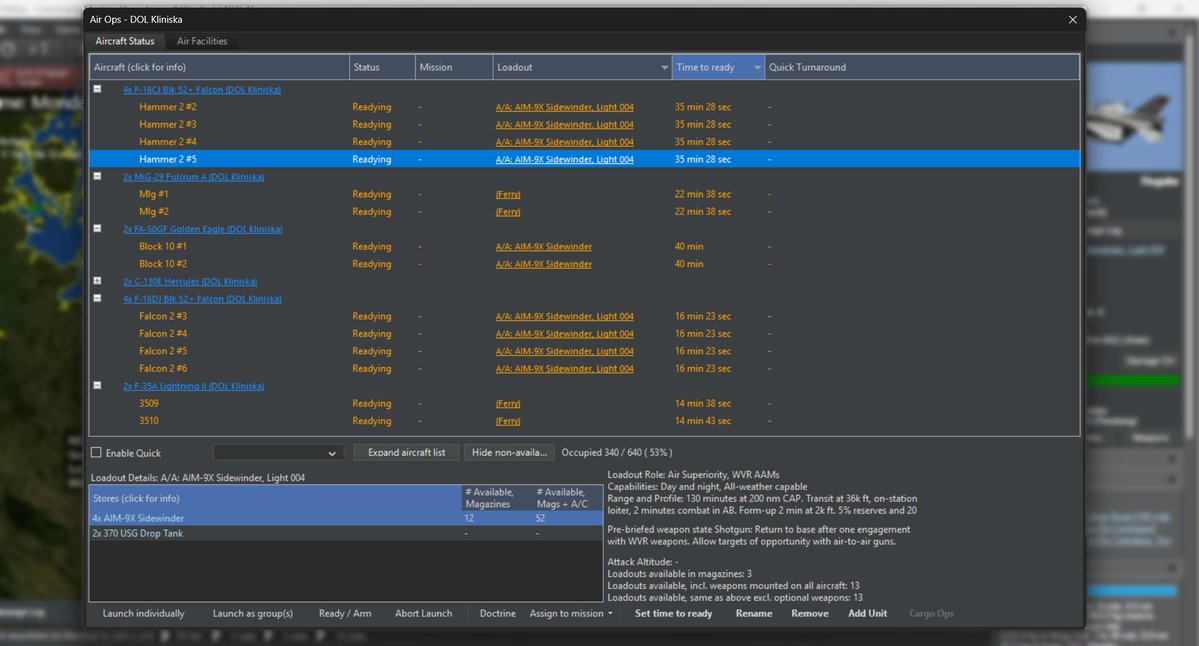
Task: Collapse the MiG-29 Fulcrum A group
Action: click(x=97, y=176)
